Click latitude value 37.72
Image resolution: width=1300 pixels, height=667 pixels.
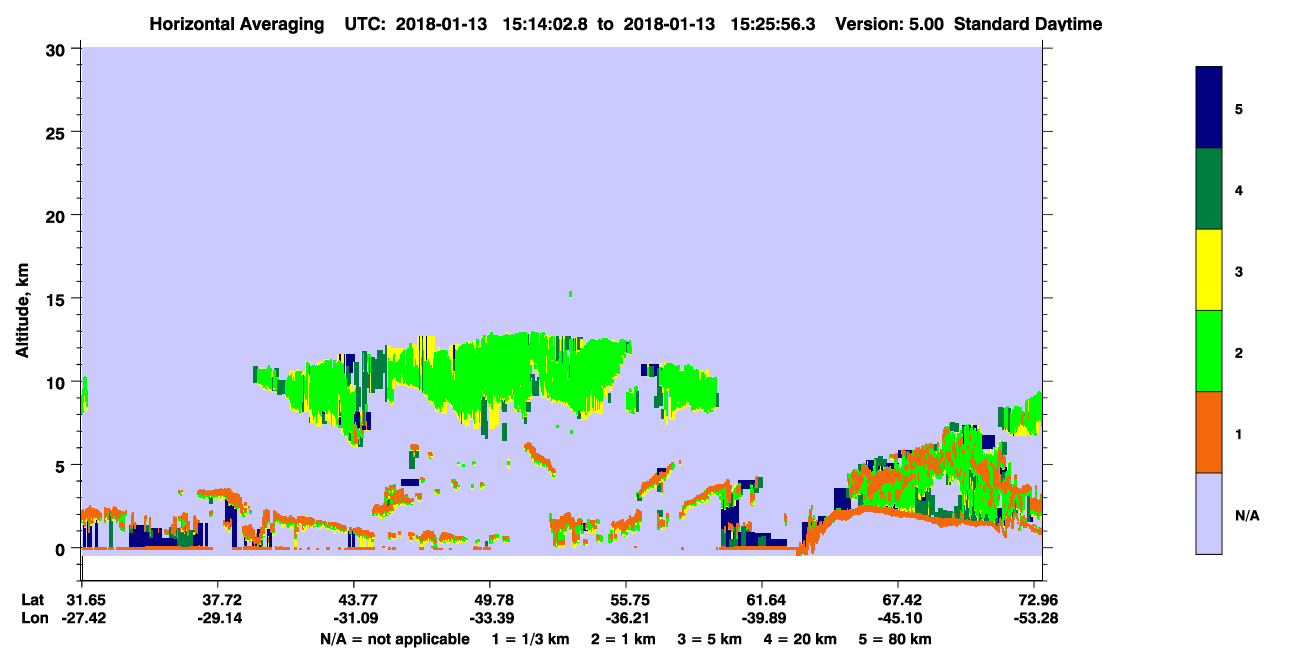coord(218,600)
